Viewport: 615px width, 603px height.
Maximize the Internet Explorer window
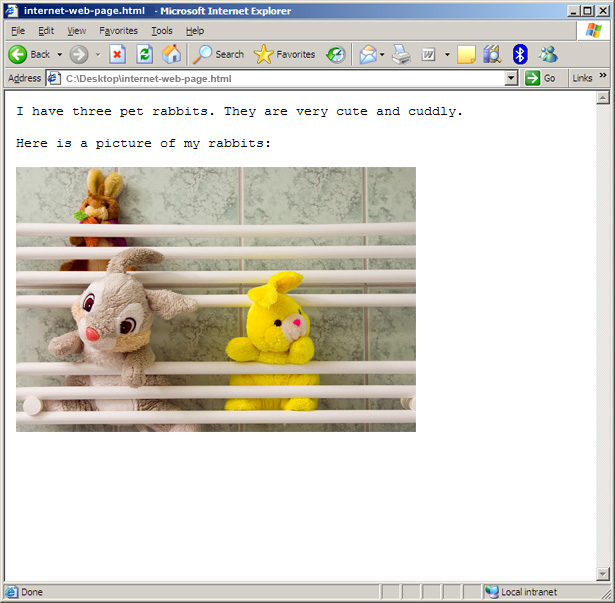pyautogui.click(x=587, y=11)
